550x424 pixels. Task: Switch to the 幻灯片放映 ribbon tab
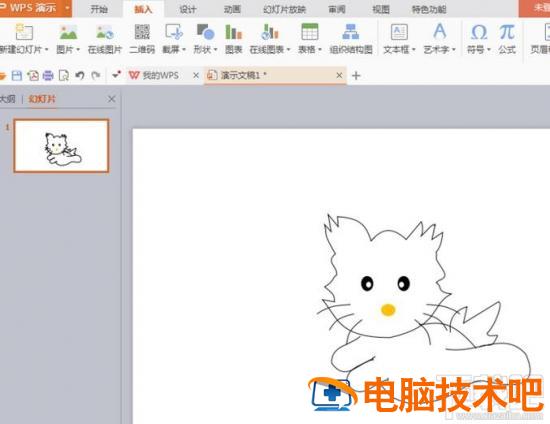pyautogui.click(x=284, y=9)
